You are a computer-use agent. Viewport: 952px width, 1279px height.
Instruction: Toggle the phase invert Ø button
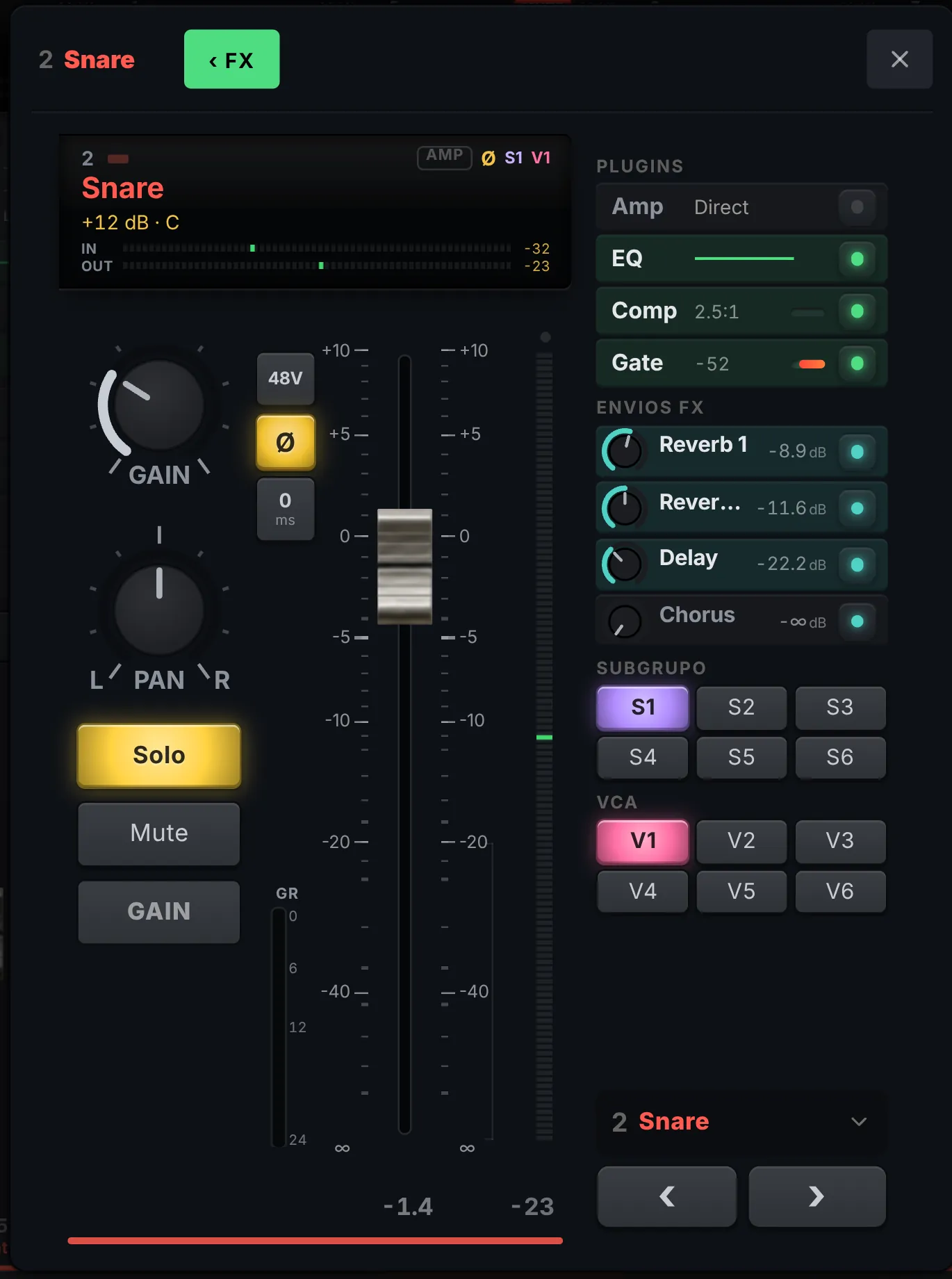pos(286,442)
